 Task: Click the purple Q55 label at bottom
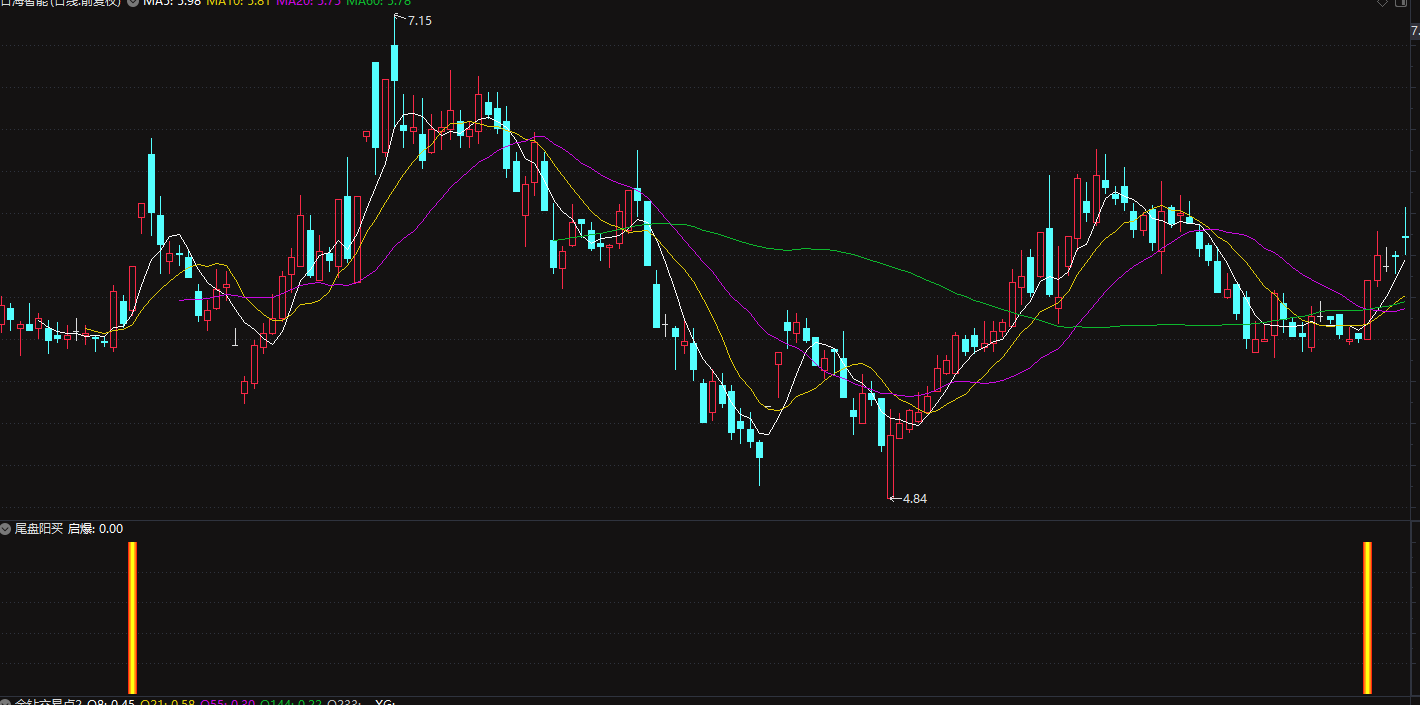tap(228, 702)
